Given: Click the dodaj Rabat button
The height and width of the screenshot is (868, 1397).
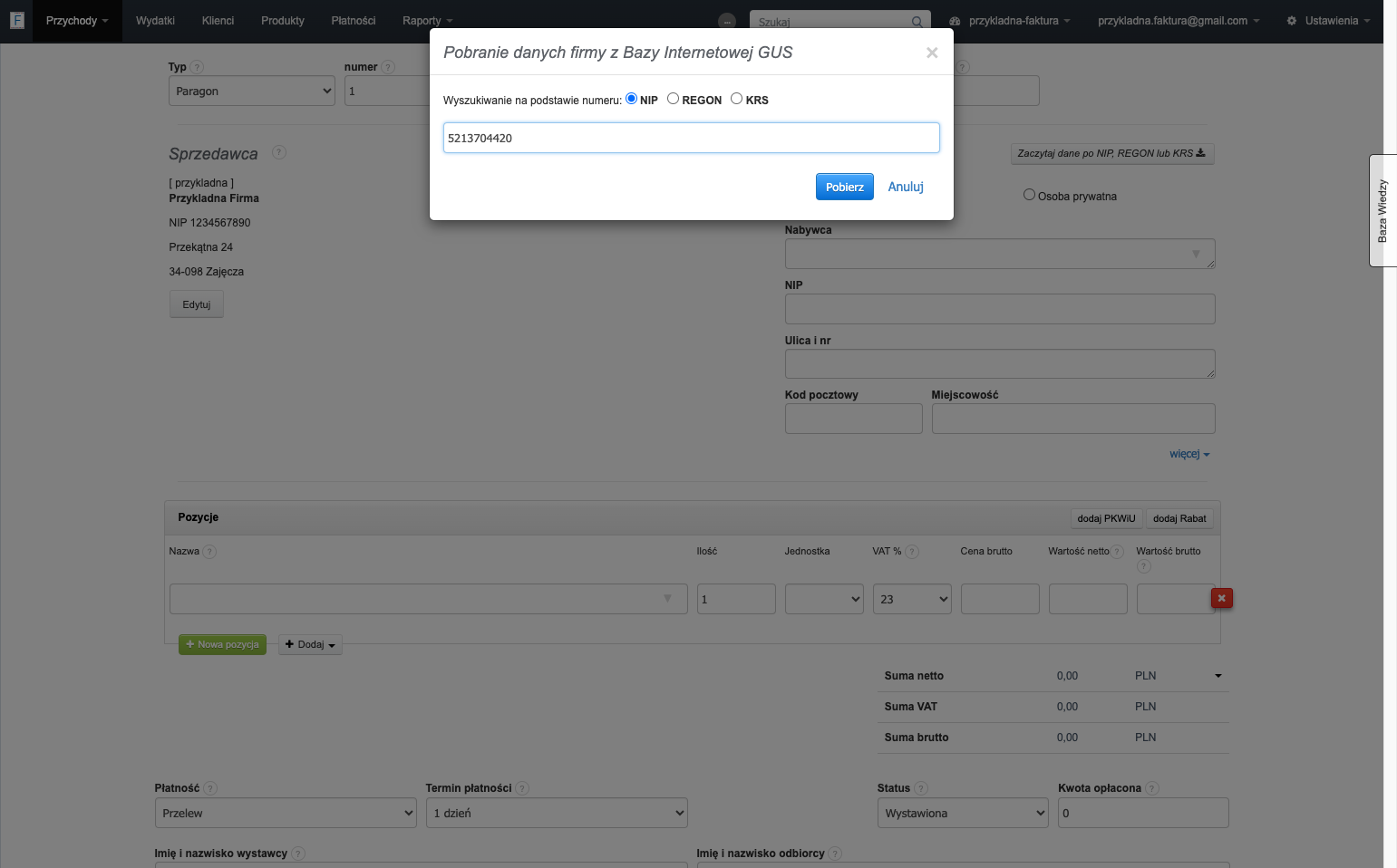Looking at the screenshot, I should 1179,518.
